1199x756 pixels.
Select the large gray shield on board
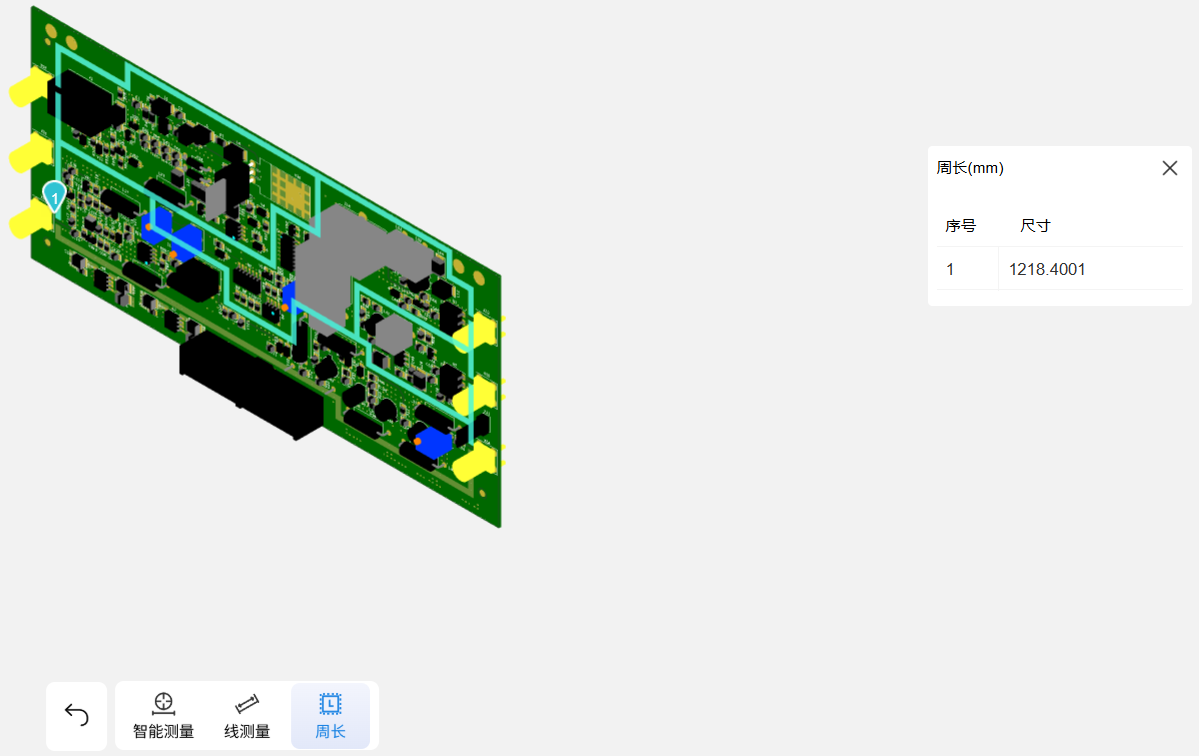[x=345, y=255]
